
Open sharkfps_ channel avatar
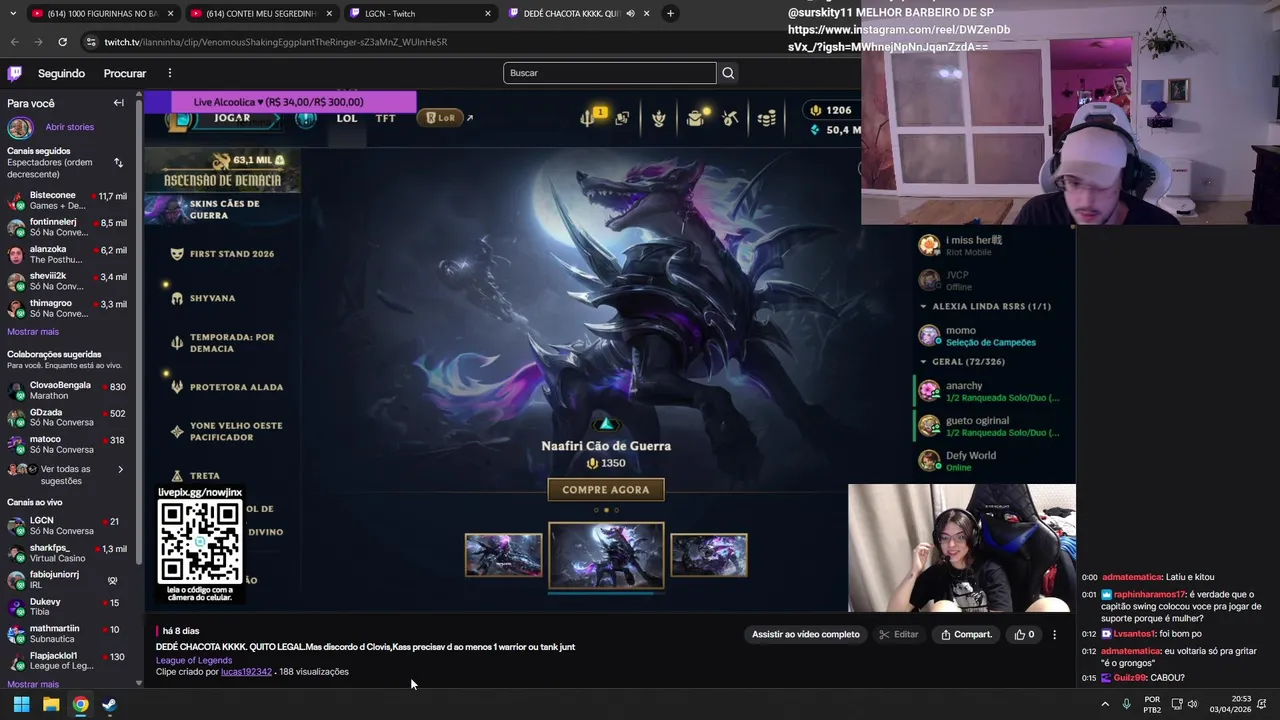(x=16, y=553)
